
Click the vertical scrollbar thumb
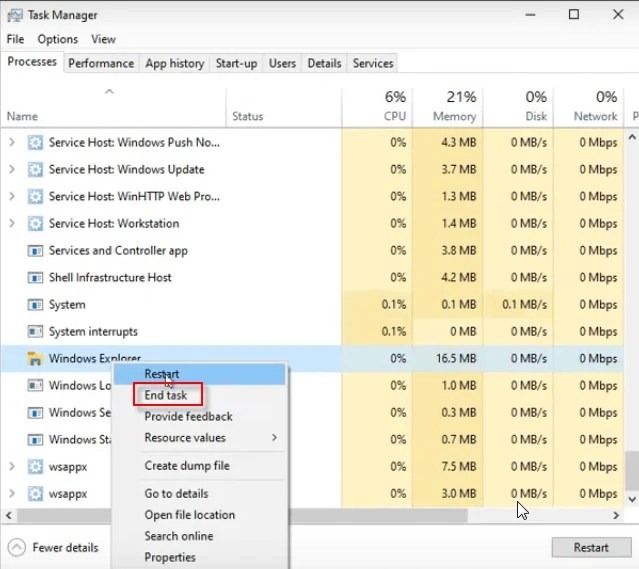coord(632,470)
